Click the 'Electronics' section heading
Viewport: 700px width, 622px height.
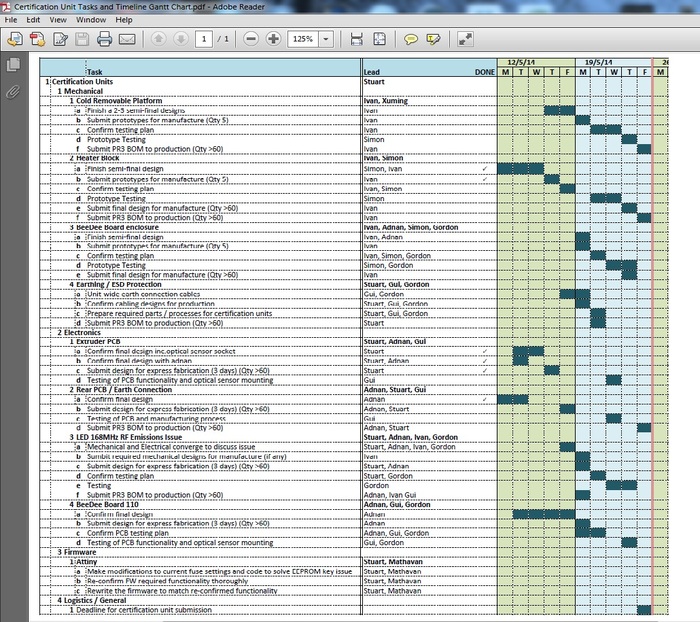pos(82,333)
